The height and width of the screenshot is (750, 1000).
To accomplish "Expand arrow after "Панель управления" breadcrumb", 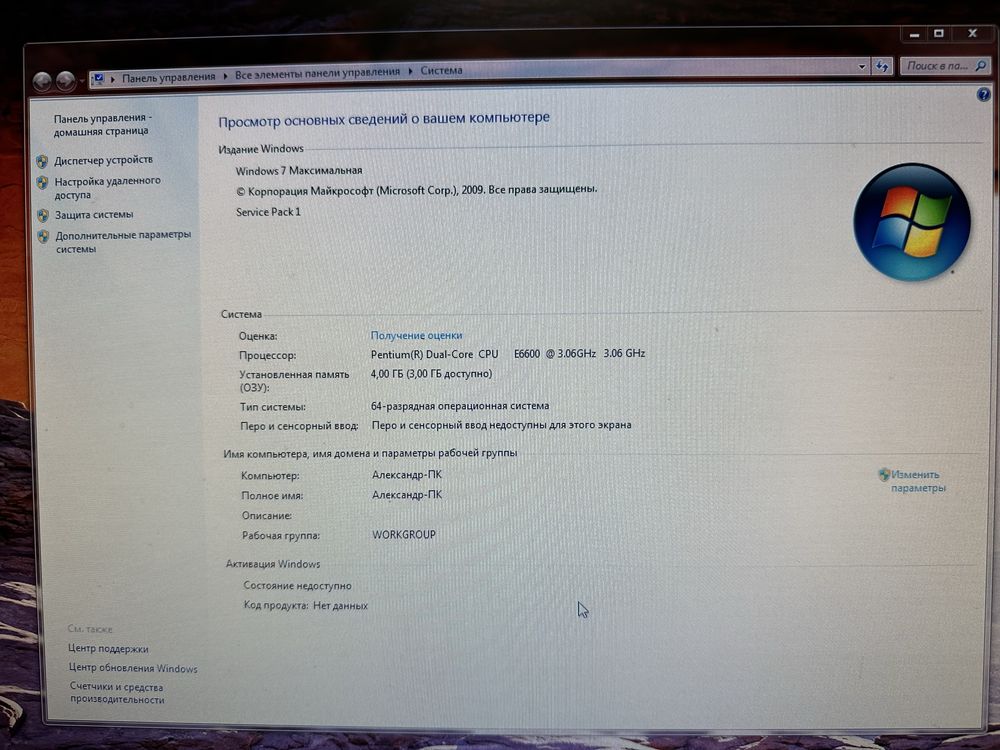I will pos(224,76).
